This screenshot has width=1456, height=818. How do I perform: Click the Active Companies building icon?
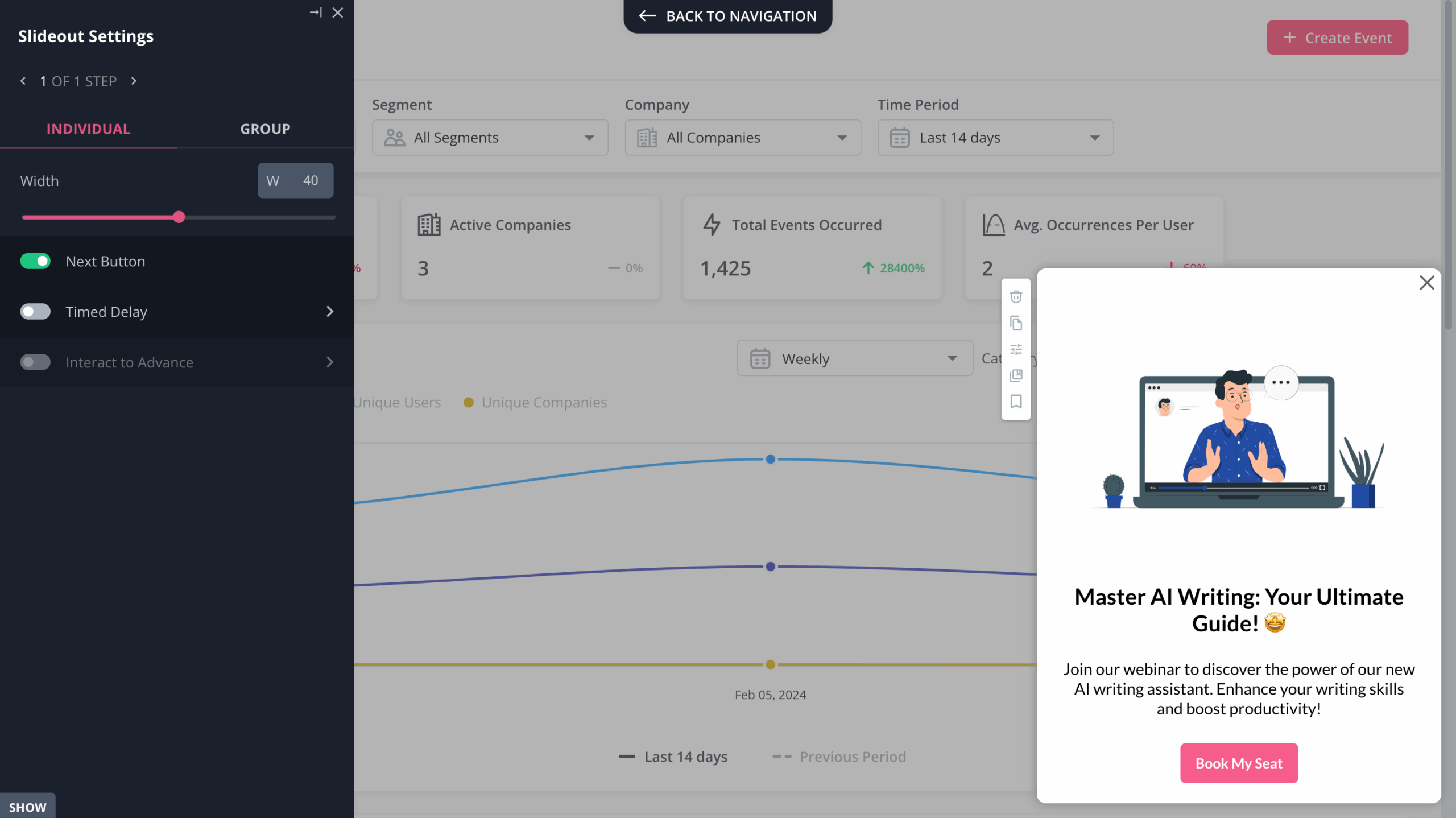pyautogui.click(x=429, y=225)
